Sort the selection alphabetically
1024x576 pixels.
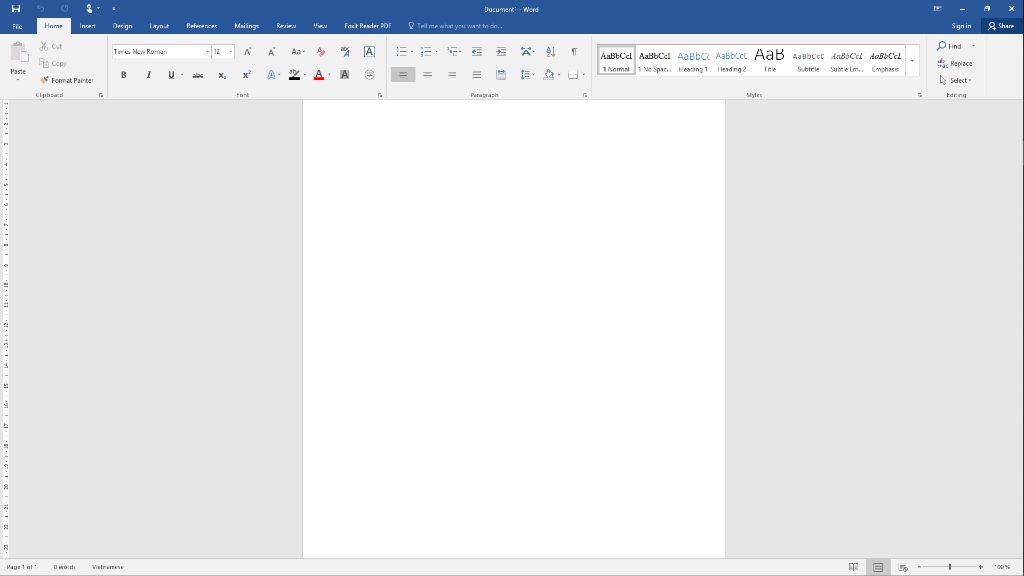pos(551,52)
